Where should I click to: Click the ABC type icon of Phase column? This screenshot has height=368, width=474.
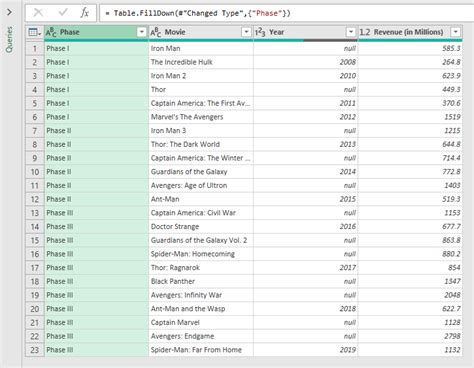[x=51, y=32]
